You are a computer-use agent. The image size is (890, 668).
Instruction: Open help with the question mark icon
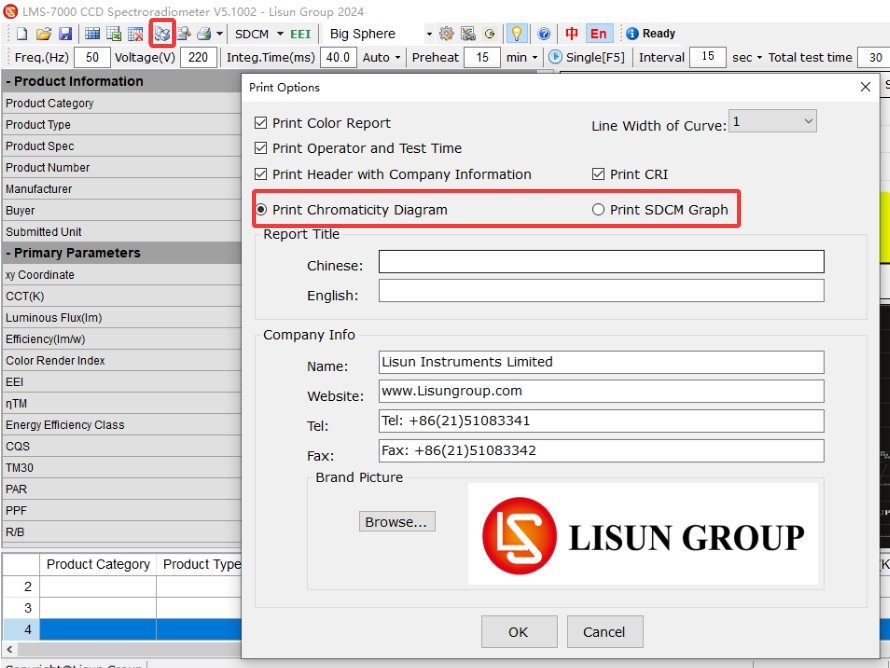point(544,34)
